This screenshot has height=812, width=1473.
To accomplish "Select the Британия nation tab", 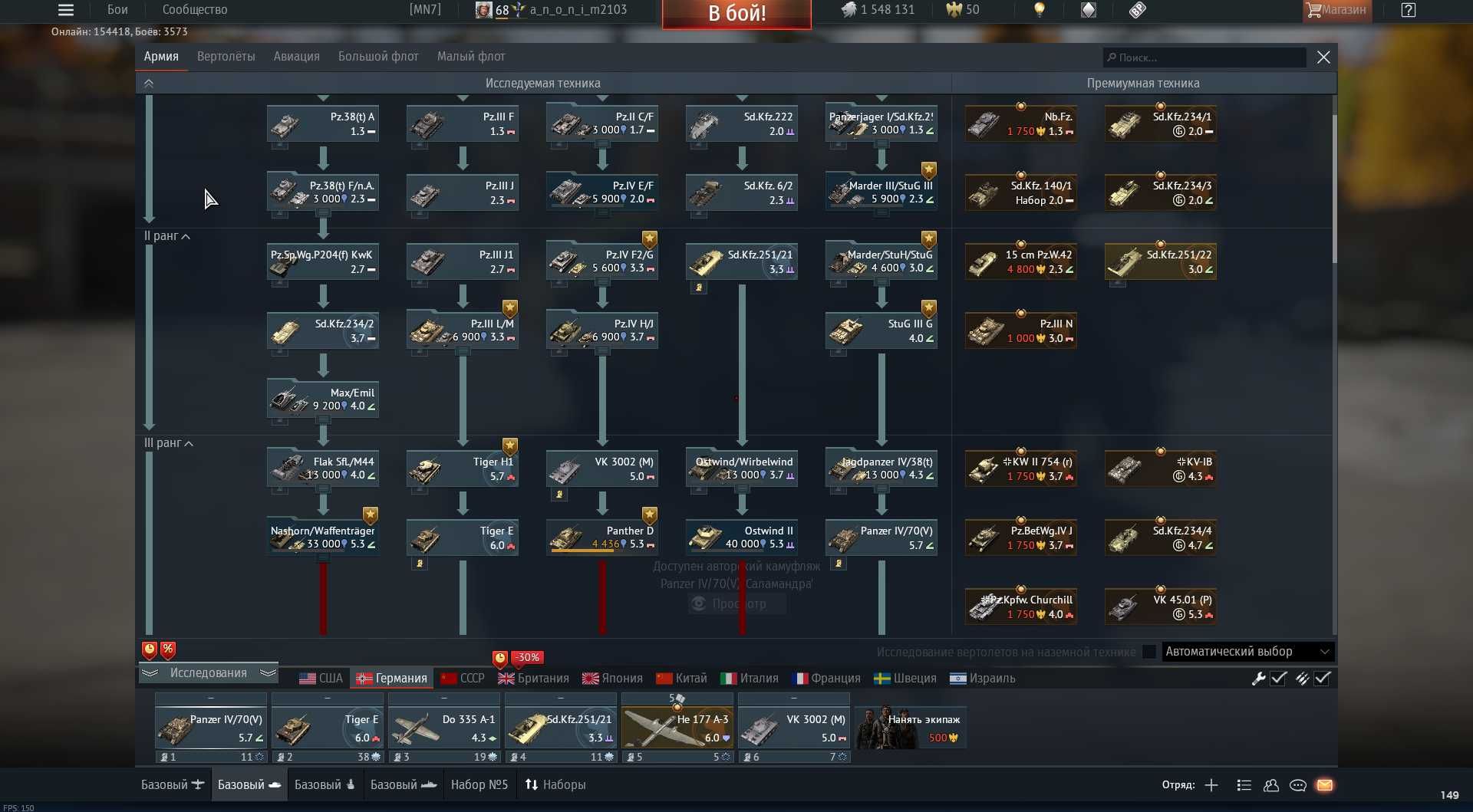I will point(533,679).
